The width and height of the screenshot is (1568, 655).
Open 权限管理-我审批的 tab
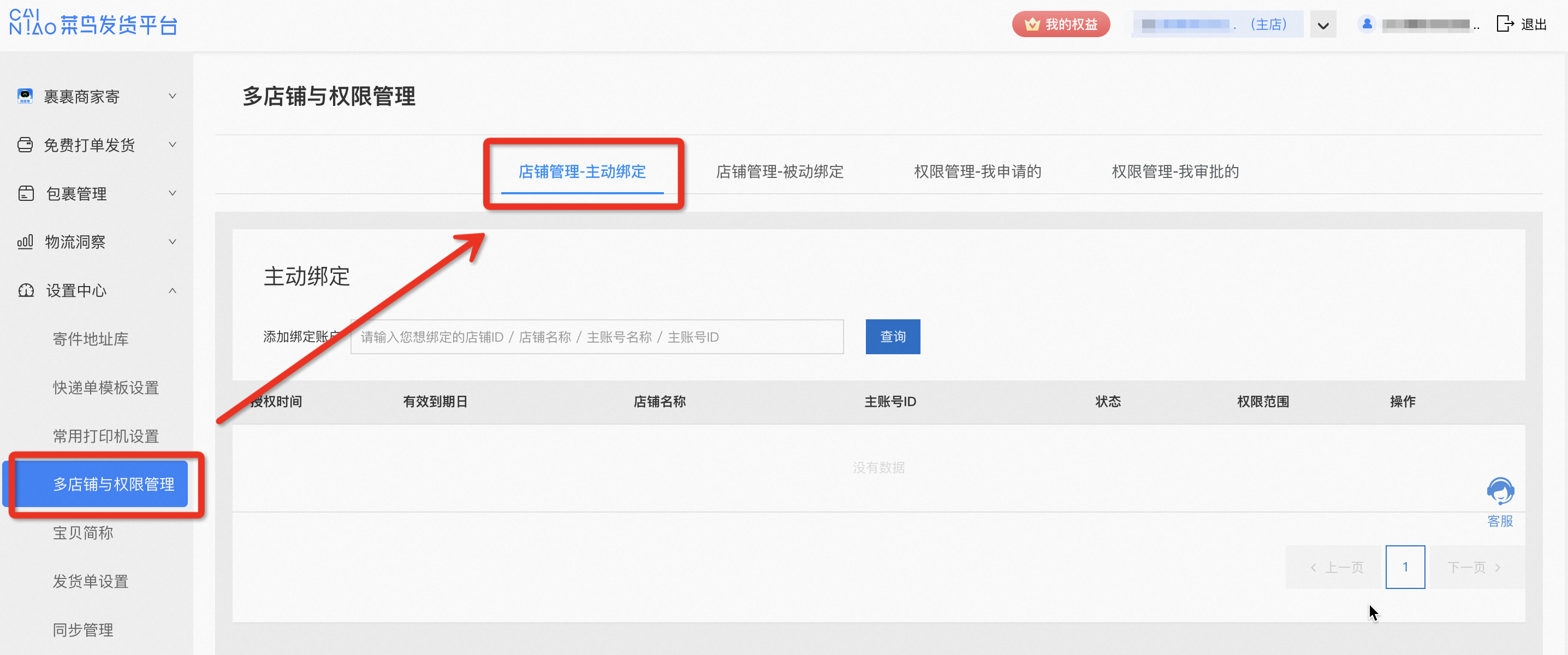1175,171
